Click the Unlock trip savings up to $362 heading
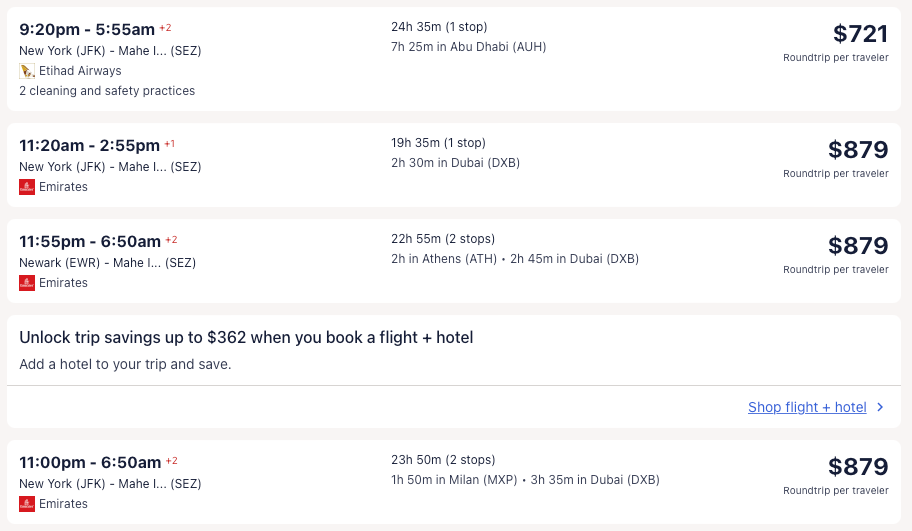This screenshot has height=531, width=912. click(x=246, y=338)
